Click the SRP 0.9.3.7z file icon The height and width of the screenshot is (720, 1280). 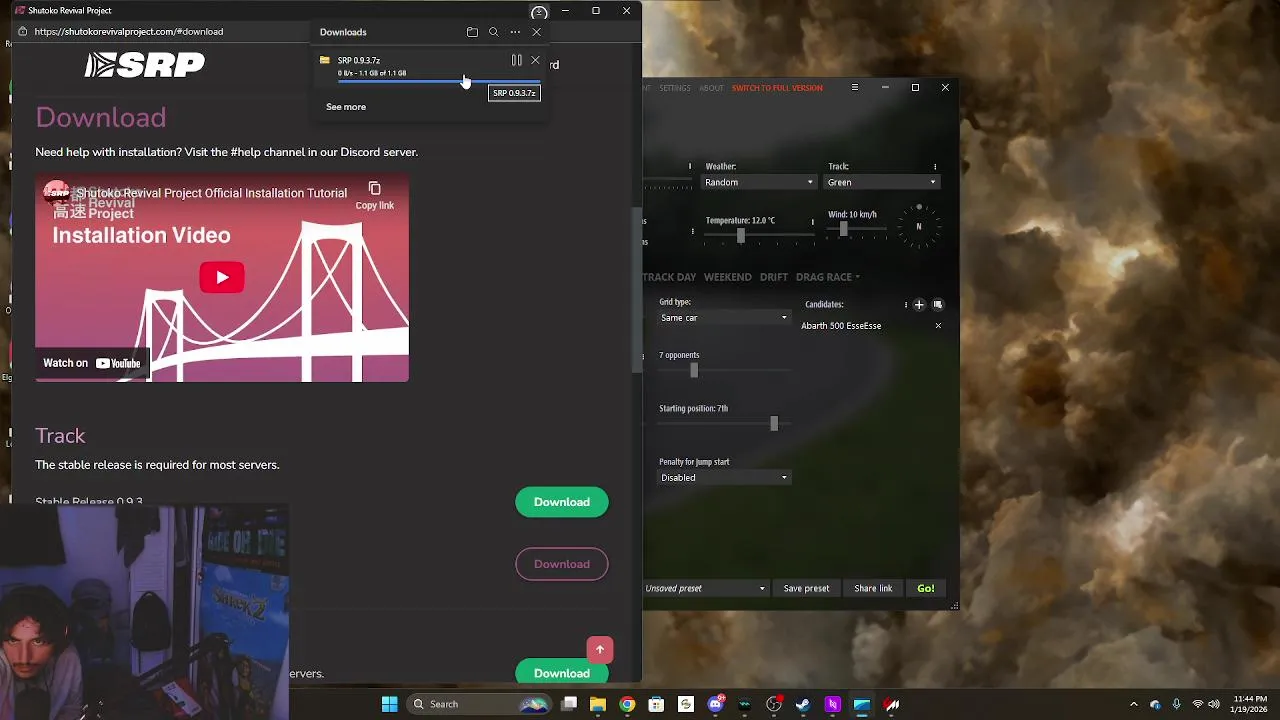pyautogui.click(x=325, y=61)
